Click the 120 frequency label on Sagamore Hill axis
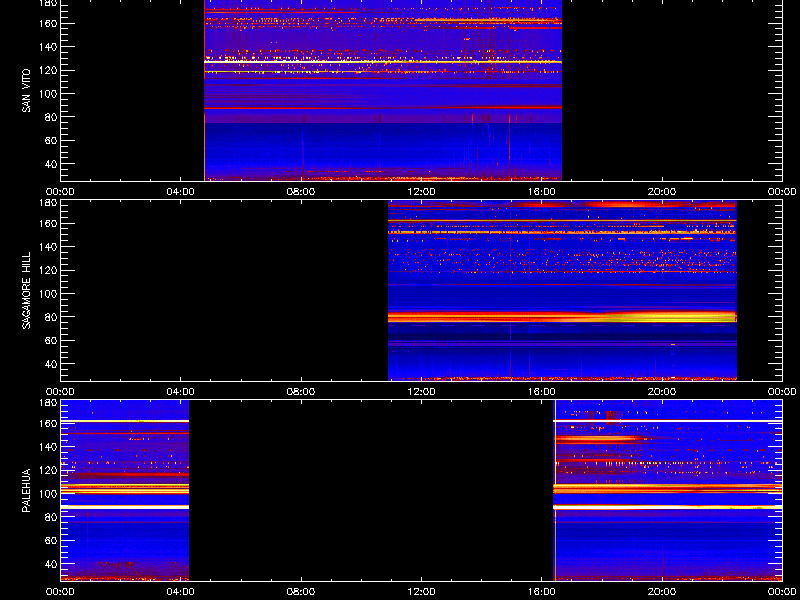Image resolution: width=800 pixels, height=600 pixels. coord(48,270)
